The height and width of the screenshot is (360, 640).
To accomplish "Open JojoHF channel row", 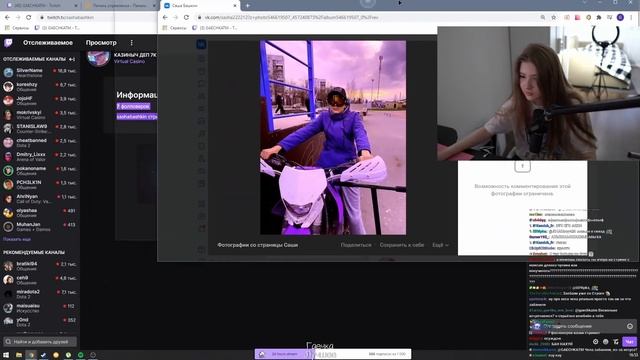I will coord(40,101).
